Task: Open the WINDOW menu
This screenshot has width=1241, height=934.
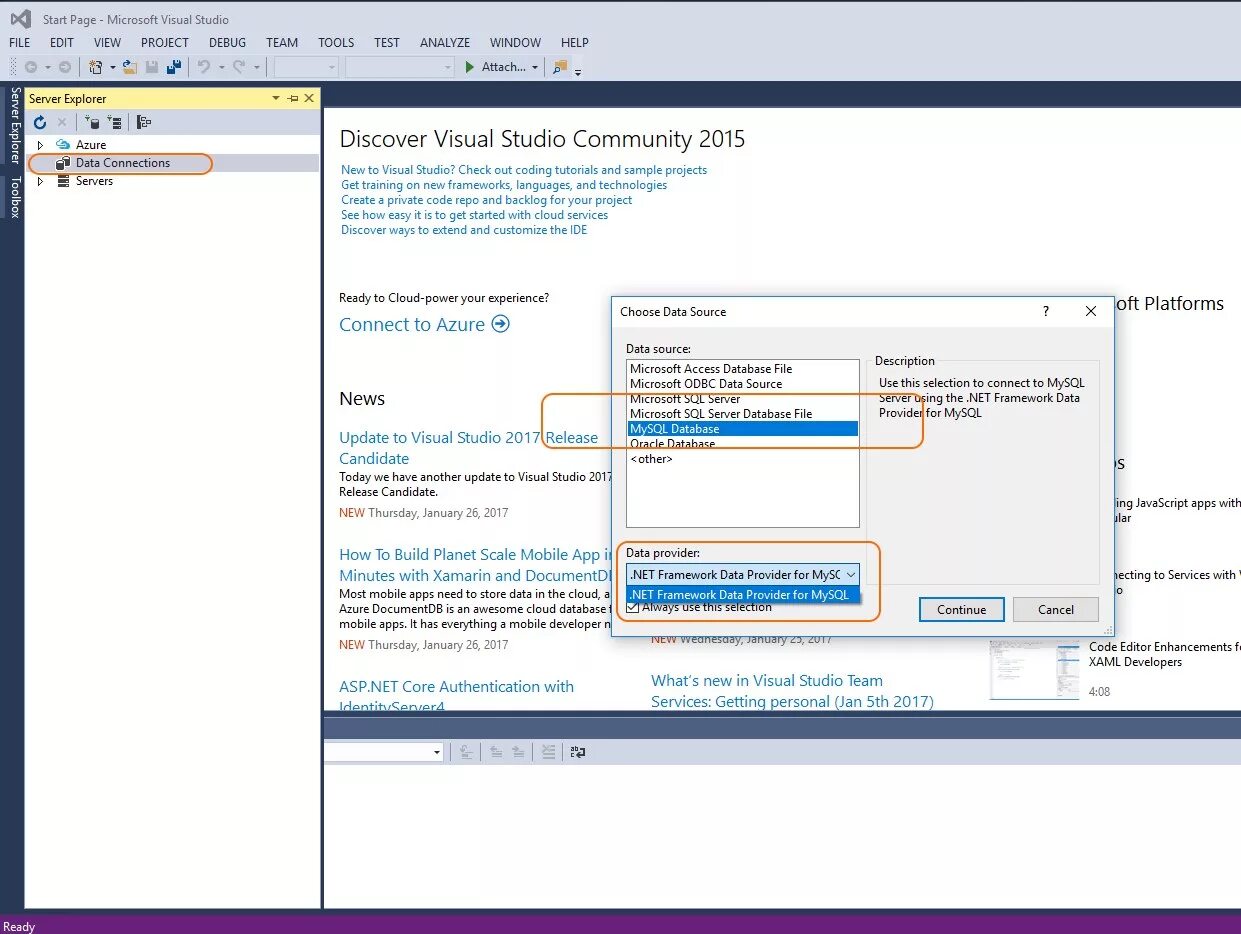Action: coord(515,43)
